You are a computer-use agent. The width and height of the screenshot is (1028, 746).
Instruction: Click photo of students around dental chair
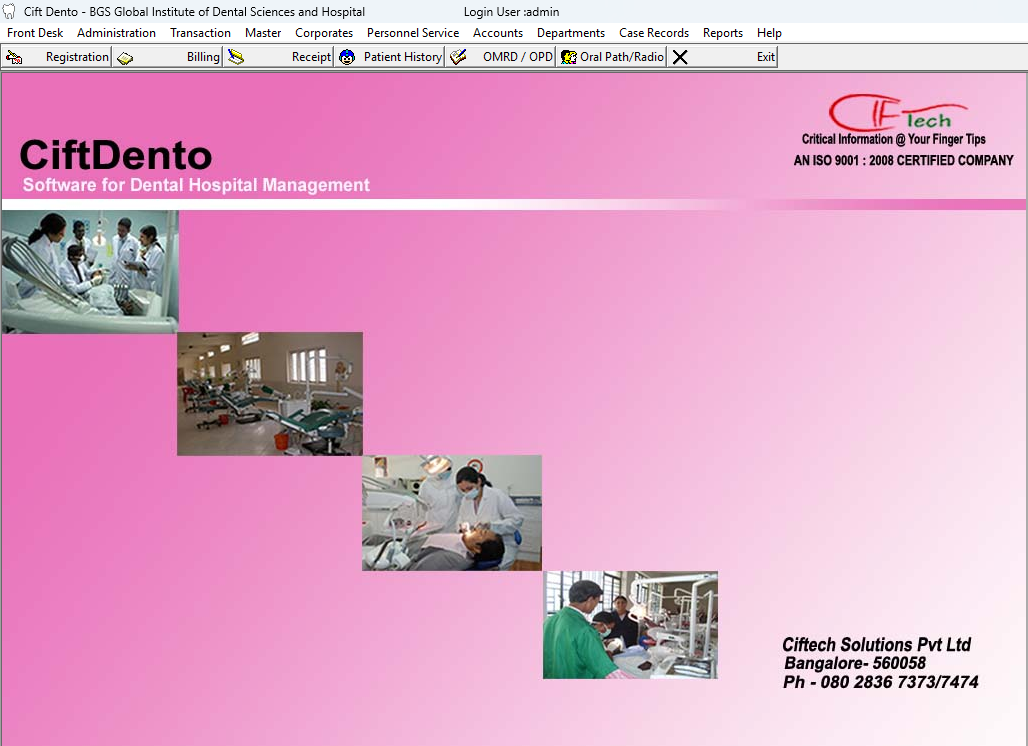[x=90, y=271]
